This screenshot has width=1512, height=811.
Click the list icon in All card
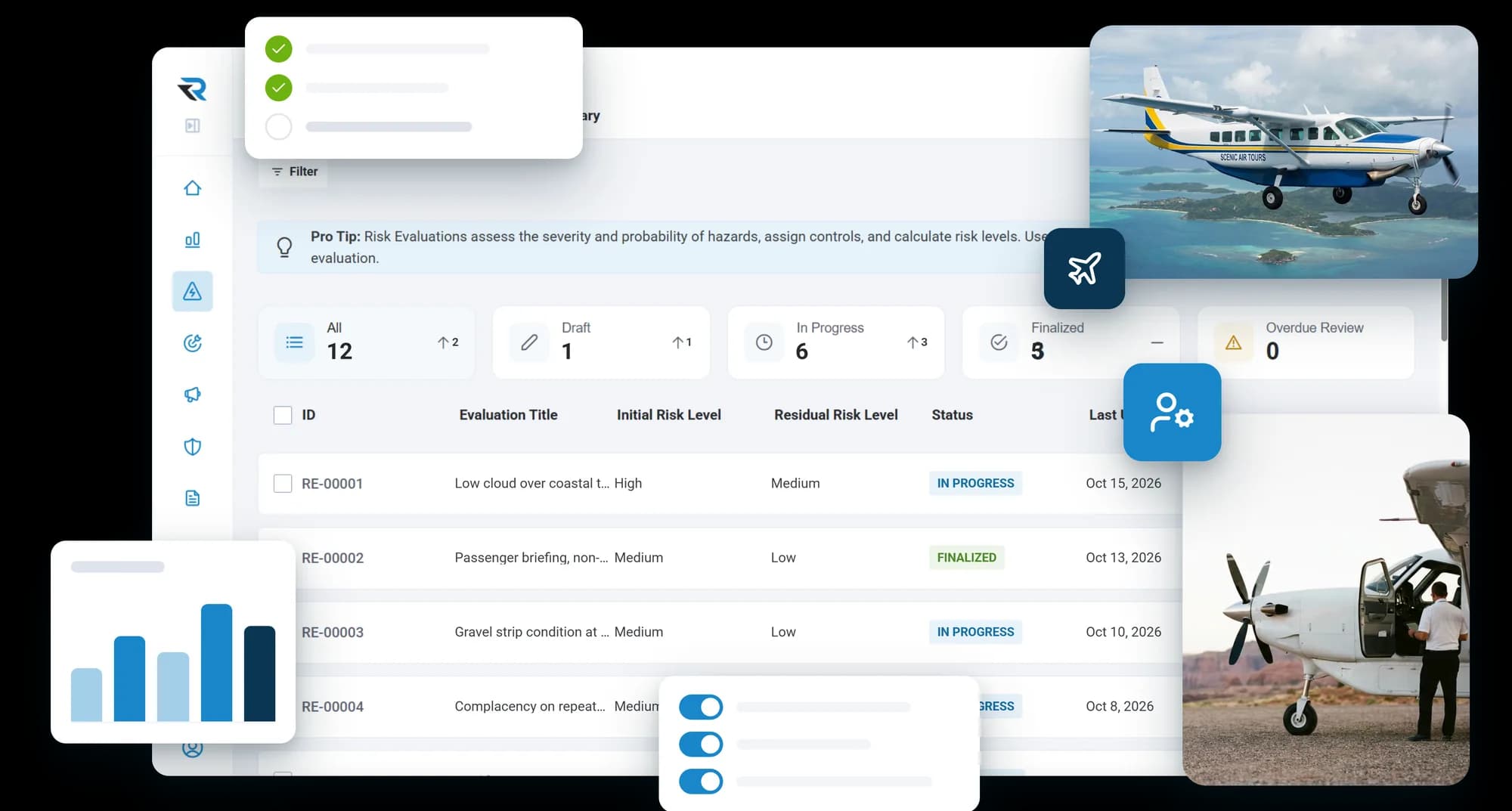[294, 342]
